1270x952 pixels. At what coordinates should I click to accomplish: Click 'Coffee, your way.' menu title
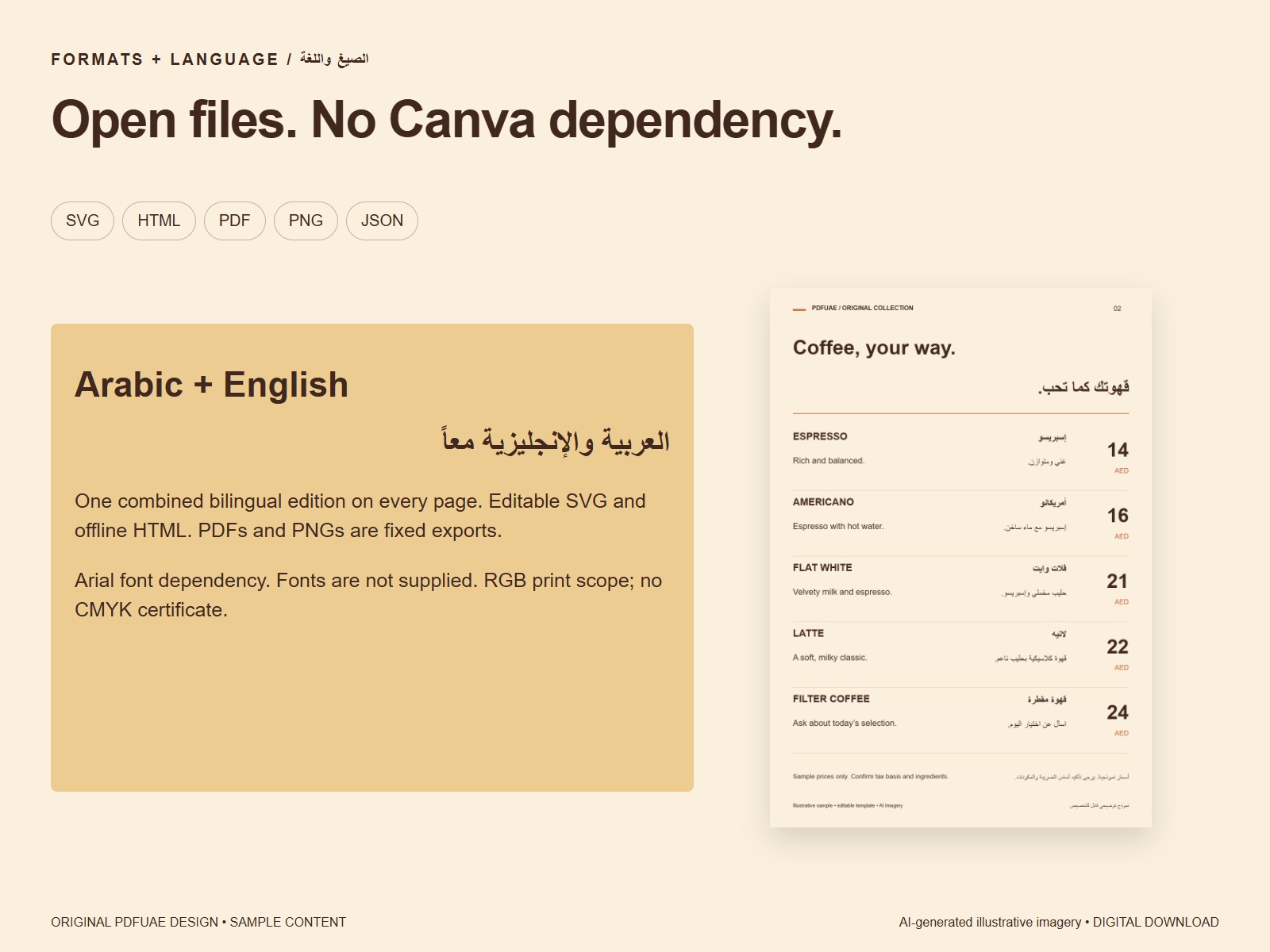874,347
